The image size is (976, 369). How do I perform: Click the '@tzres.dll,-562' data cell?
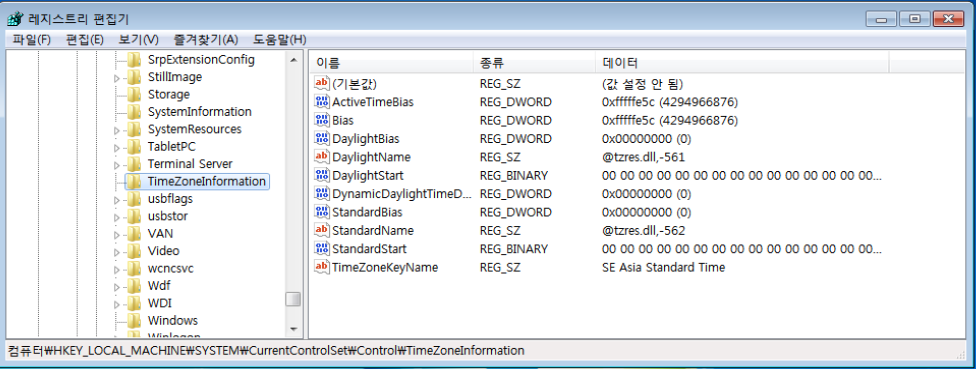[x=643, y=230]
